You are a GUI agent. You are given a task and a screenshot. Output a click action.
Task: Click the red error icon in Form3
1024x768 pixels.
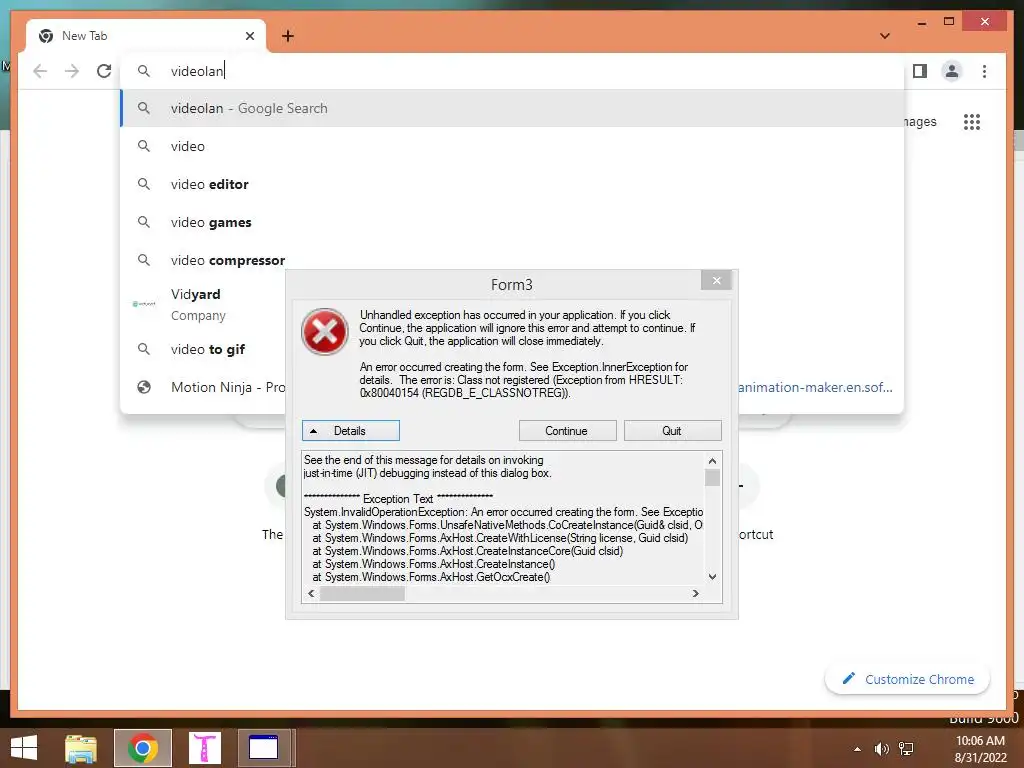coord(325,332)
